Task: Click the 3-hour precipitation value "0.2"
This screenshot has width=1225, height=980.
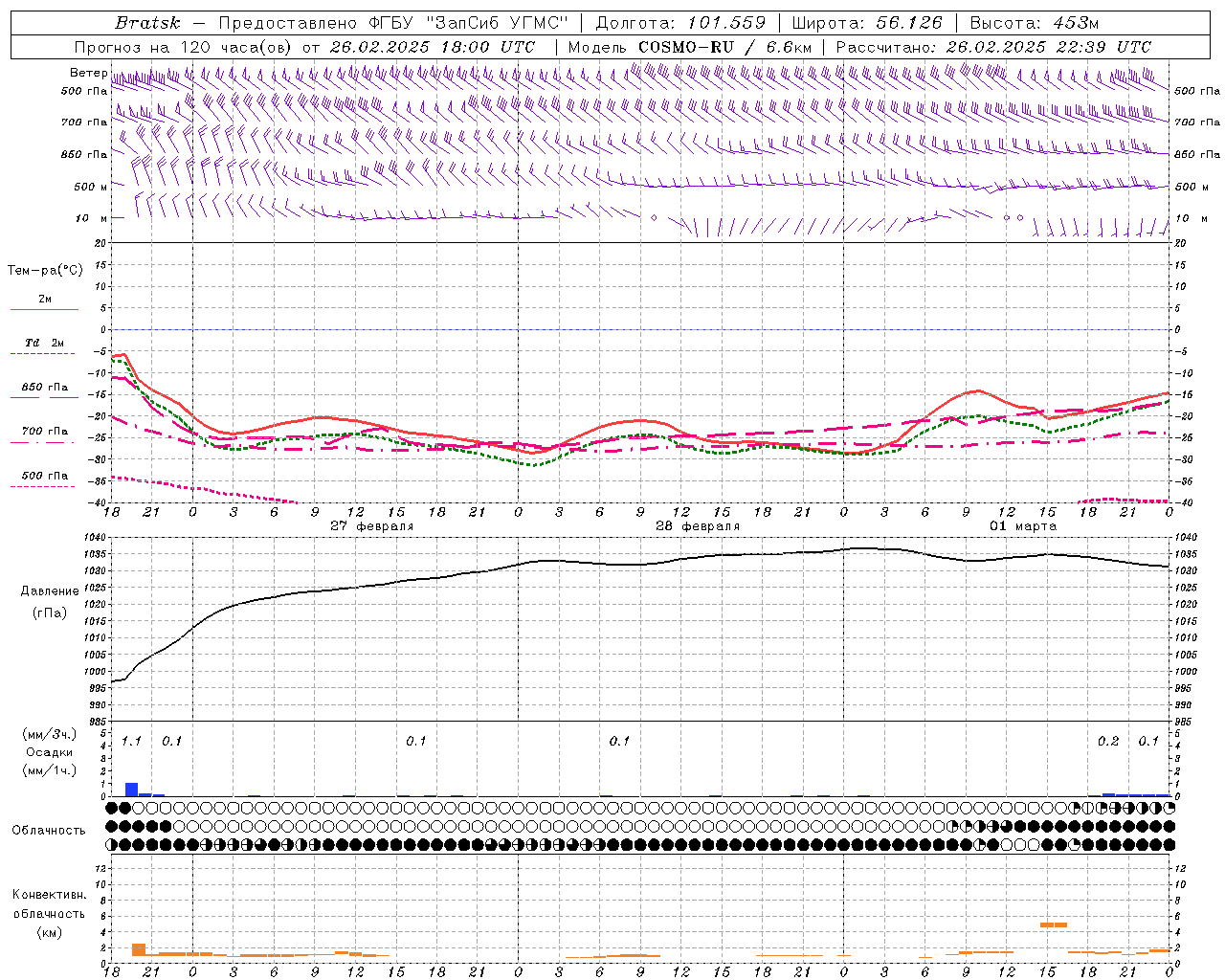Action: [1108, 742]
